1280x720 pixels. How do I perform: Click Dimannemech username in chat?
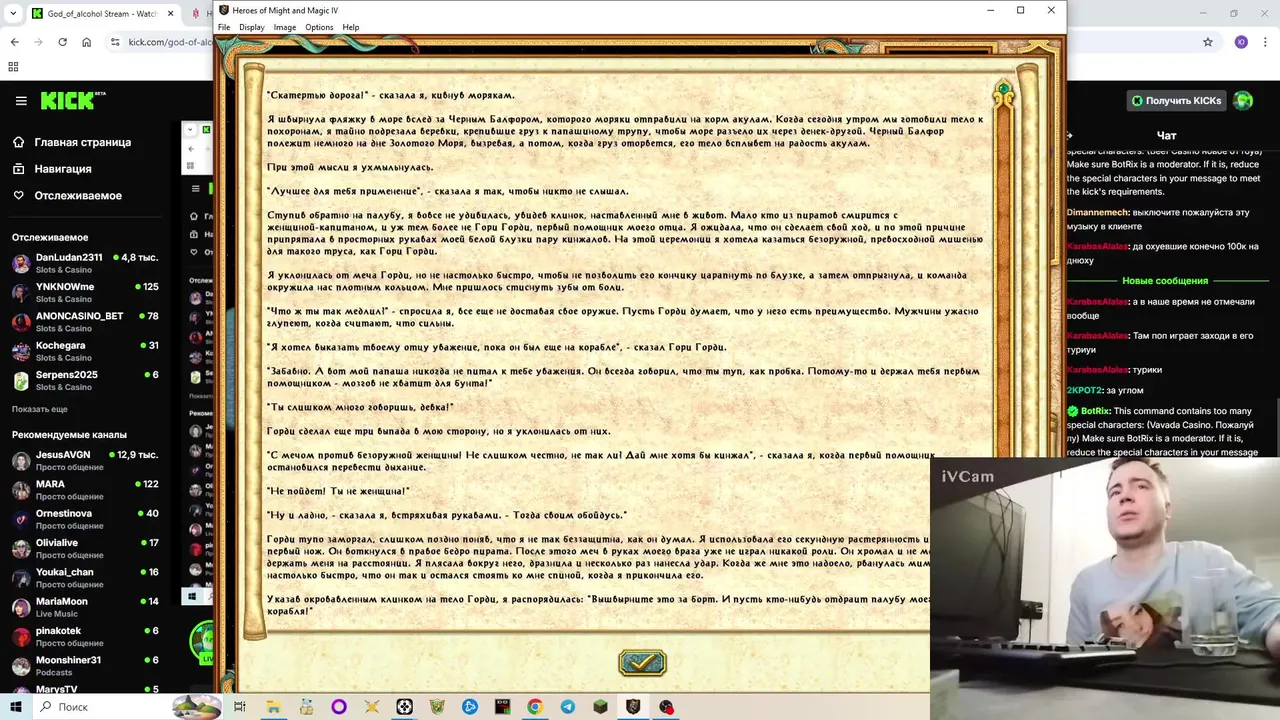coord(1098,213)
